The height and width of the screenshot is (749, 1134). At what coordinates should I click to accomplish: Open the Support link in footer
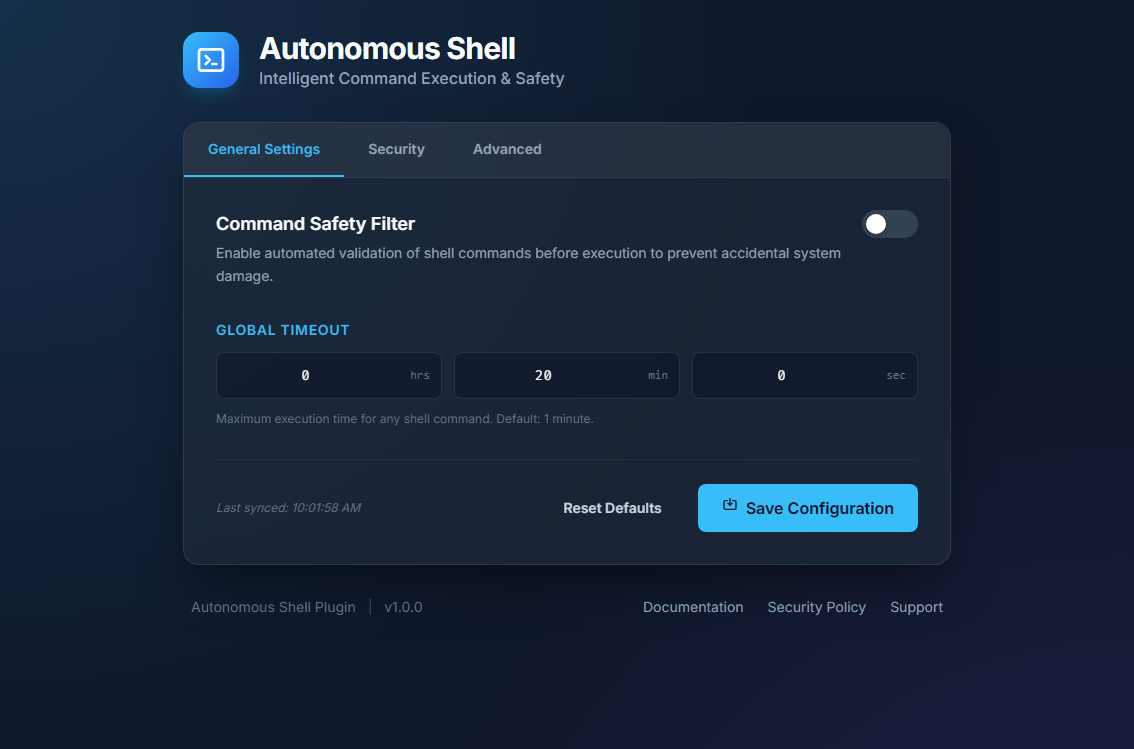click(x=916, y=607)
